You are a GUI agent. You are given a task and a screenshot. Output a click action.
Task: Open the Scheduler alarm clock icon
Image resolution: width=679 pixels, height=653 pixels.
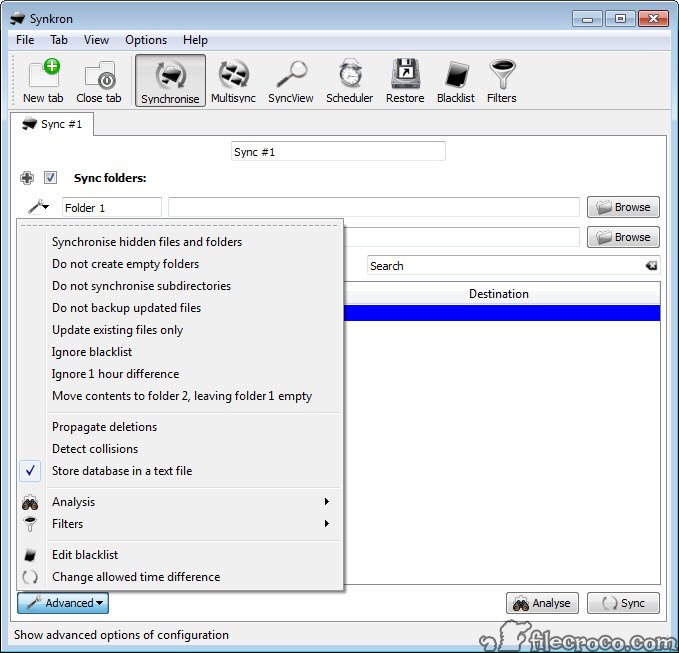[349, 81]
